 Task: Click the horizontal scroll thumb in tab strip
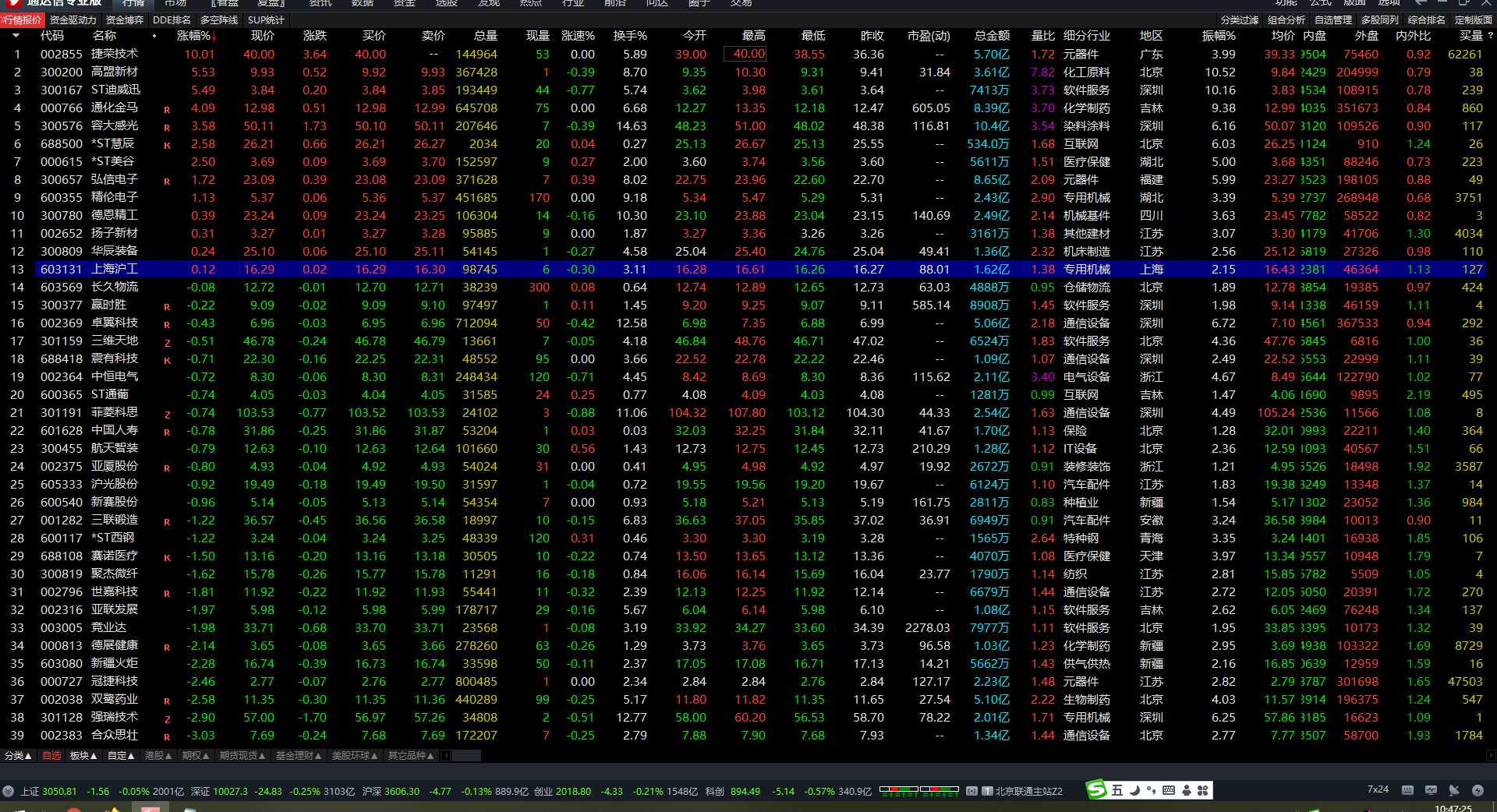(x=466, y=755)
